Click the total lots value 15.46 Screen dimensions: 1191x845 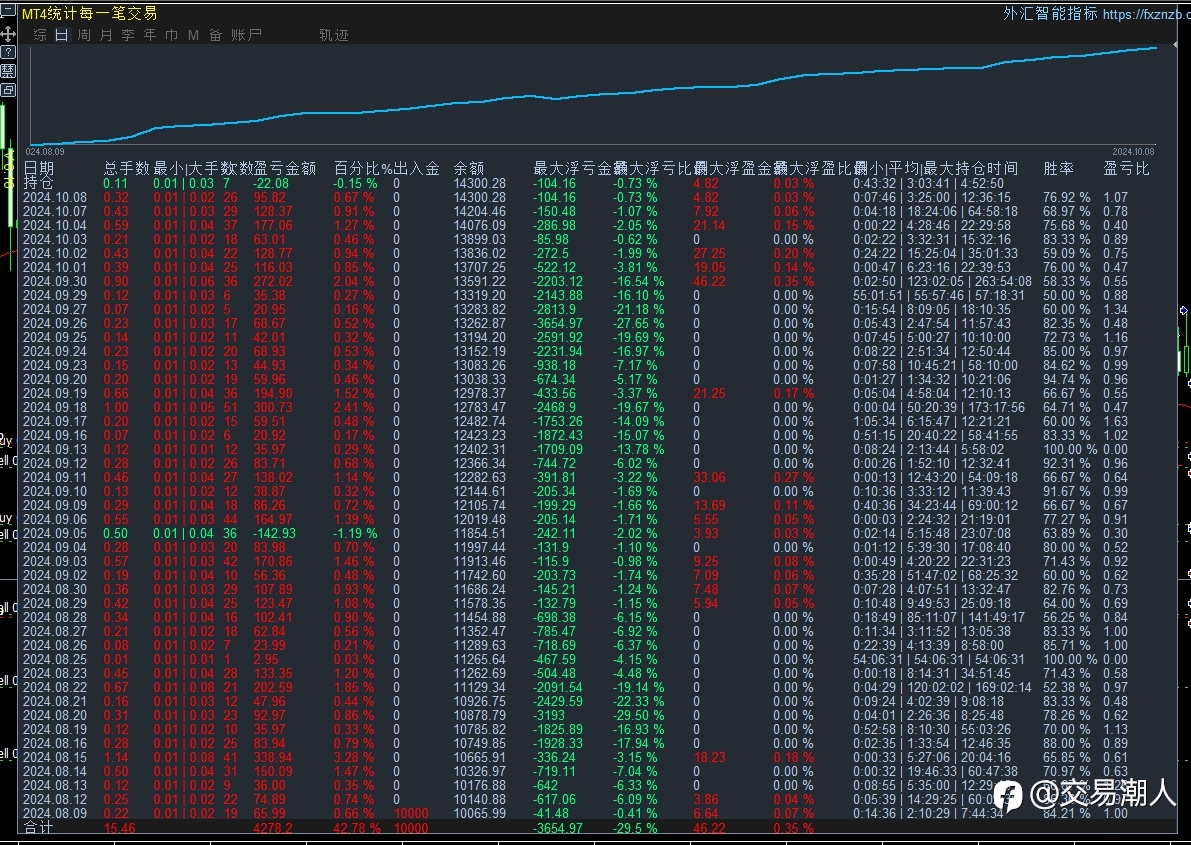tap(119, 828)
